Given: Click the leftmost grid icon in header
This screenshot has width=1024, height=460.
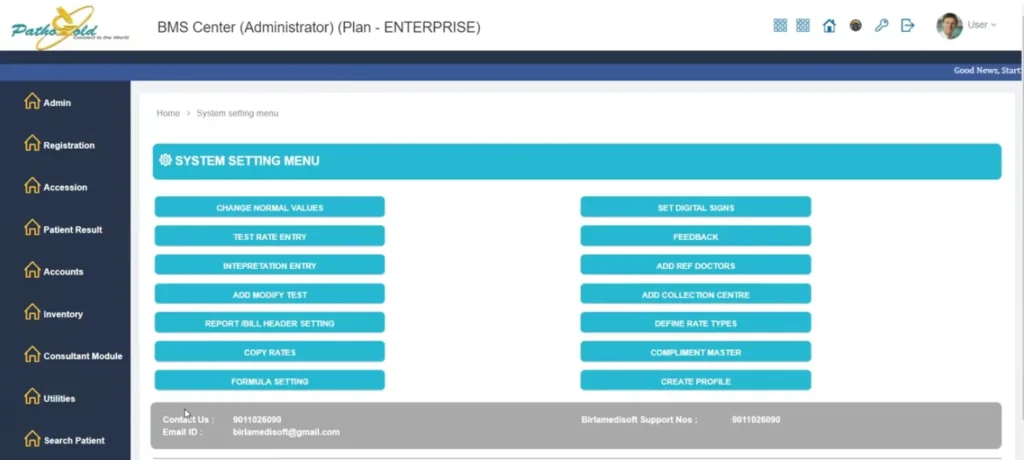Looking at the screenshot, I should 780,25.
